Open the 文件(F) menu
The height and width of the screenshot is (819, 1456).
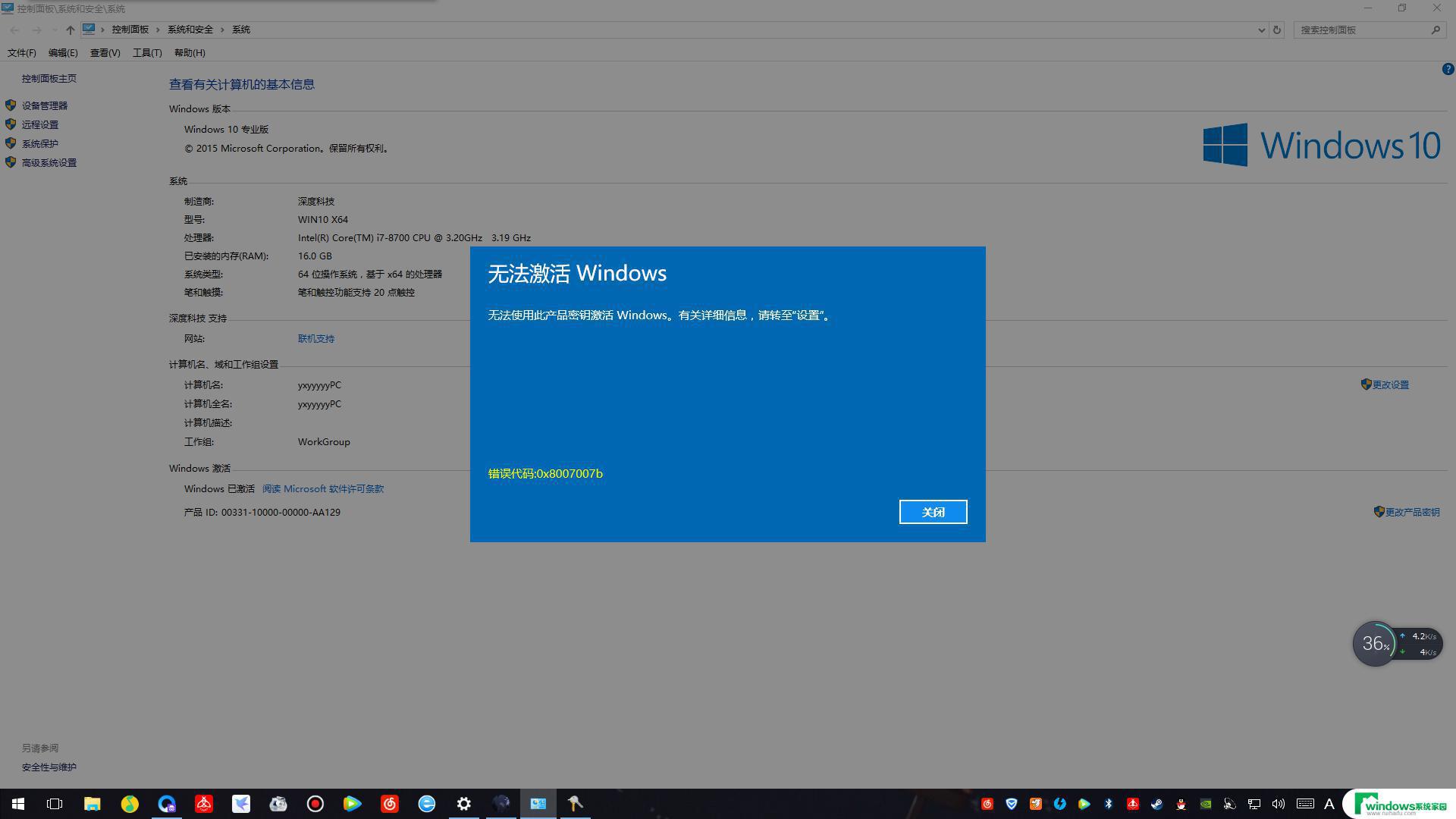pos(22,53)
